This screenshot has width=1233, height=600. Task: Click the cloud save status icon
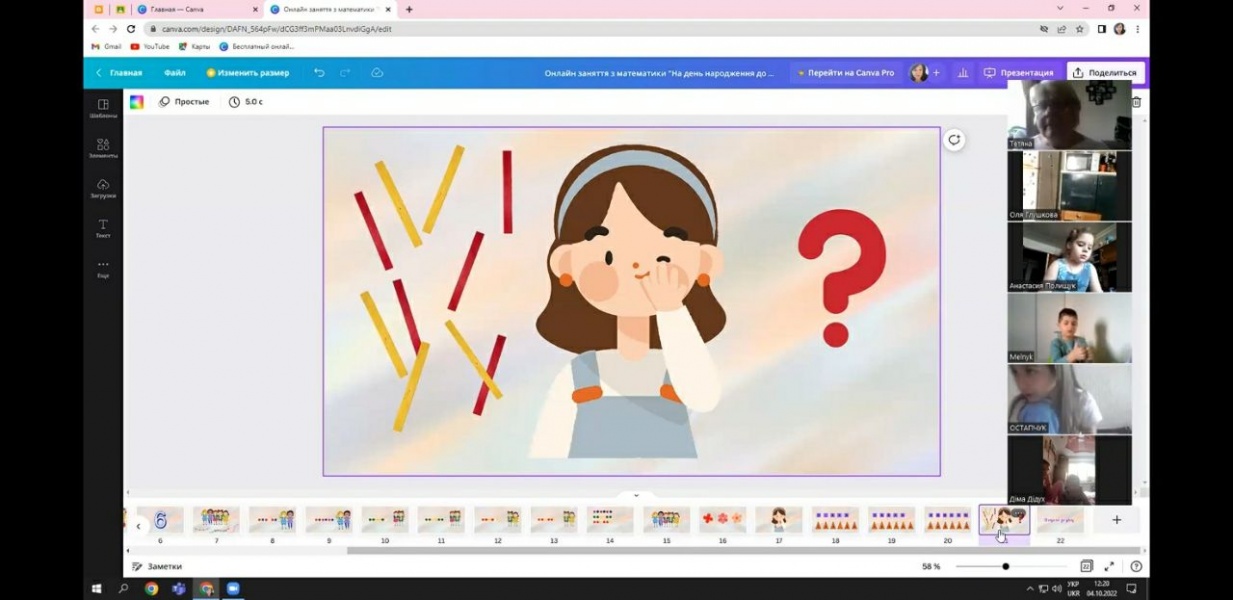click(377, 73)
